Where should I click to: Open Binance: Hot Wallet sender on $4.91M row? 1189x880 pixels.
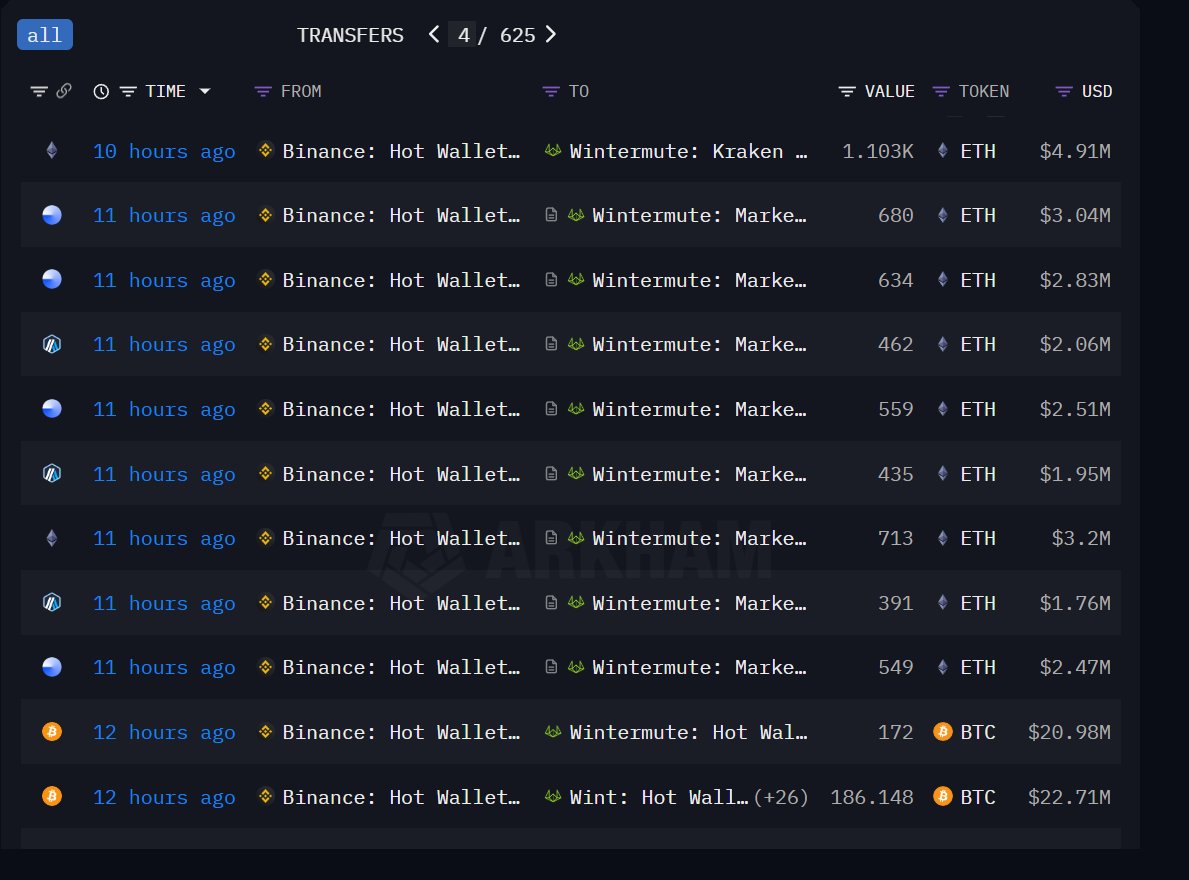click(x=401, y=152)
